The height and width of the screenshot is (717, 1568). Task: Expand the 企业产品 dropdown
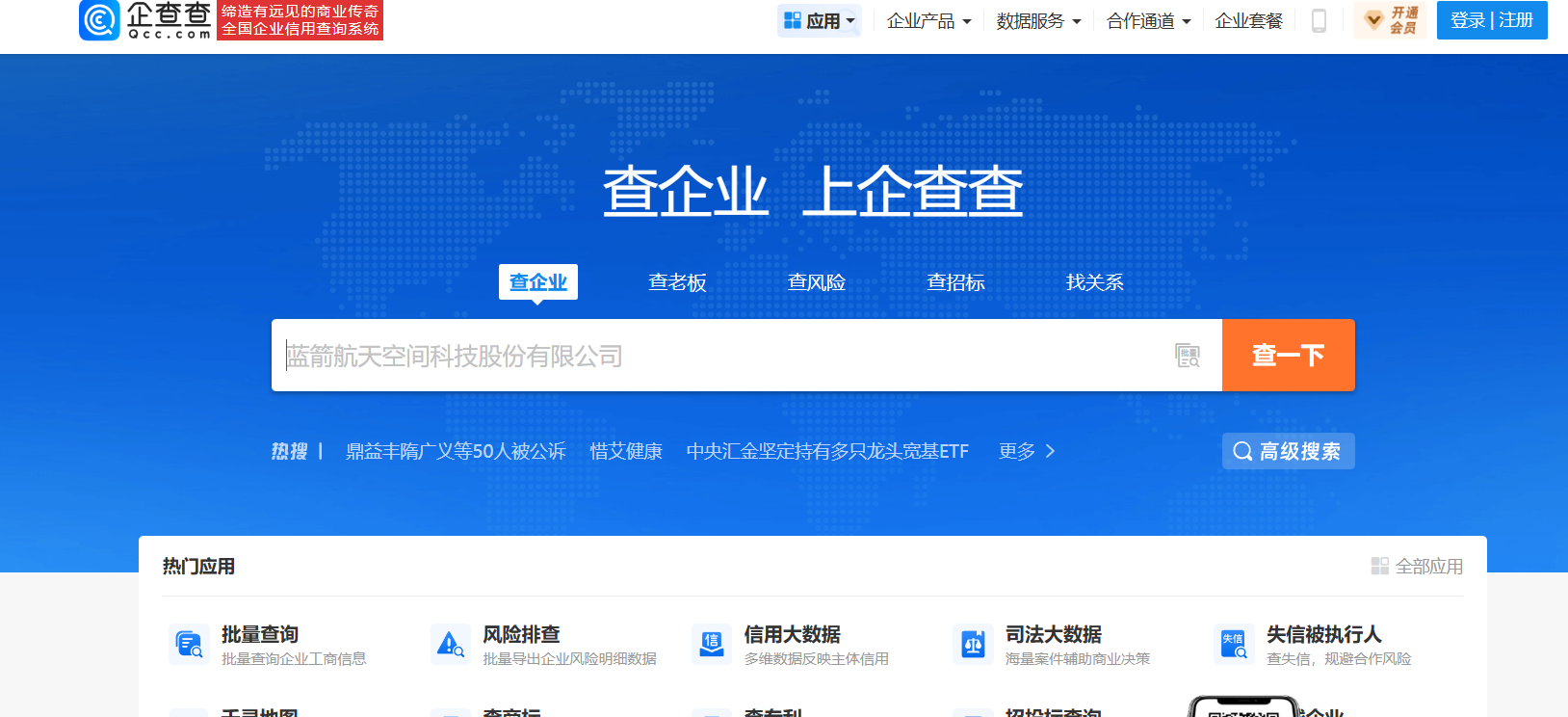928,20
